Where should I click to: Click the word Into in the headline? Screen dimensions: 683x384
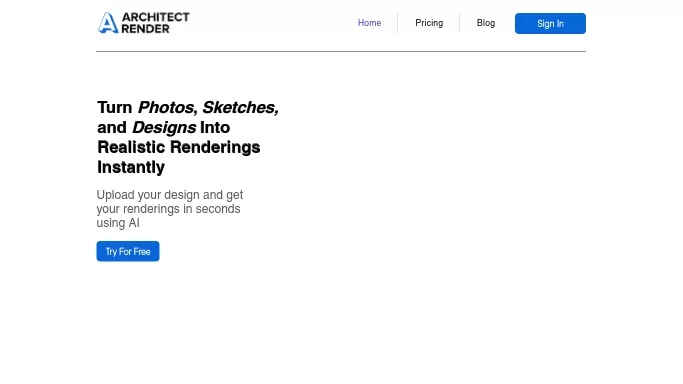tap(215, 128)
